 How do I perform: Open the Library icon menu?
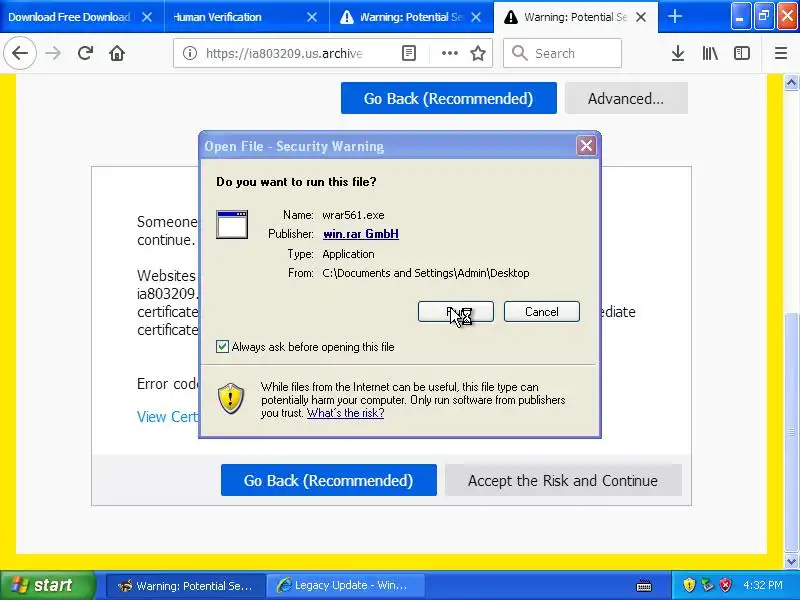pos(710,53)
